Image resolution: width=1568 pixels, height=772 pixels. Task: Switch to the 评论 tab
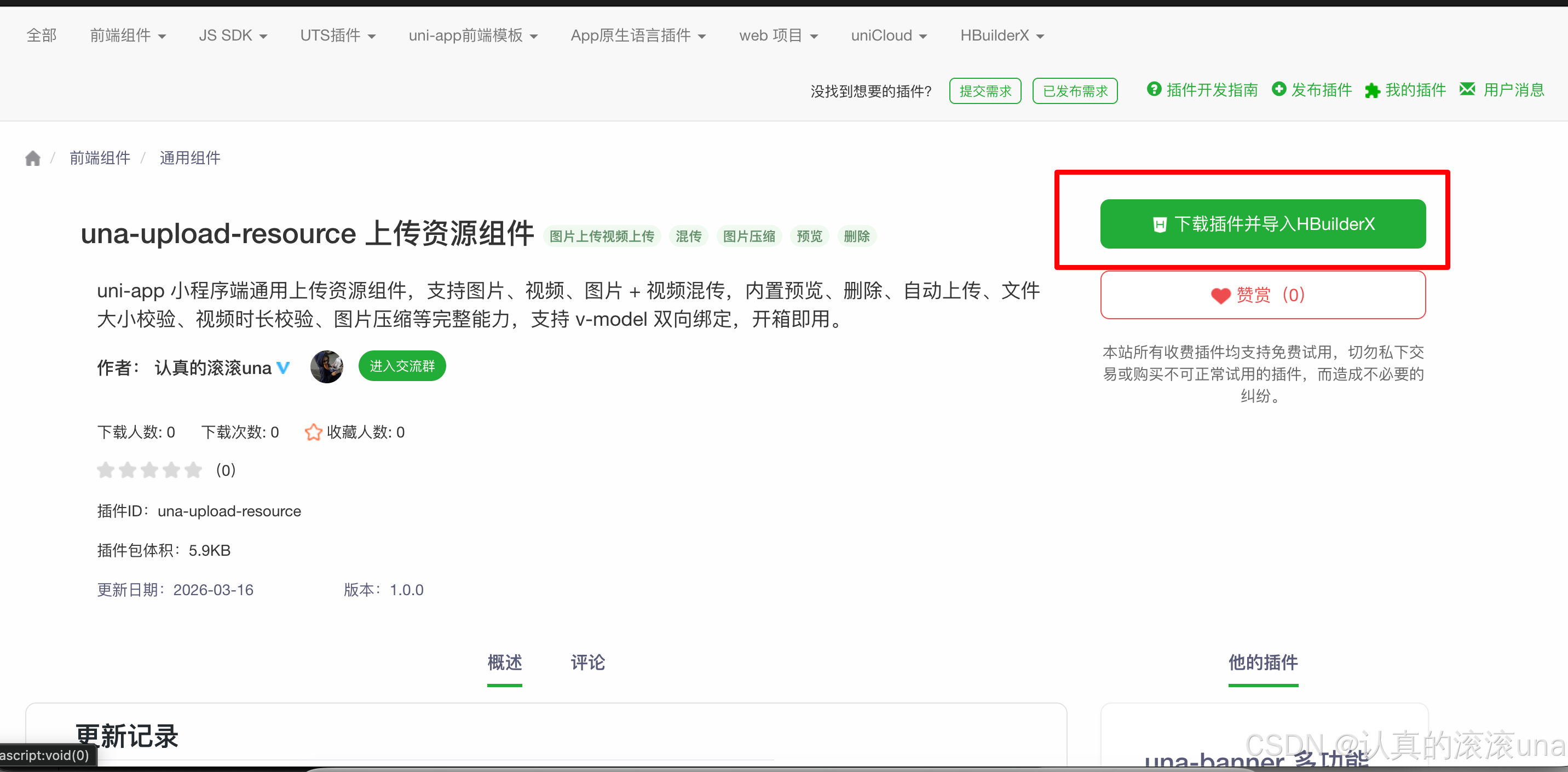pyautogui.click(x=587, y=662)
